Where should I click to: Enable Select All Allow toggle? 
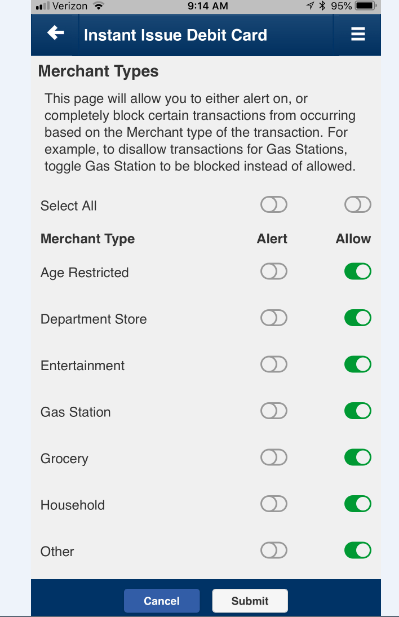[x=358, y=205]
